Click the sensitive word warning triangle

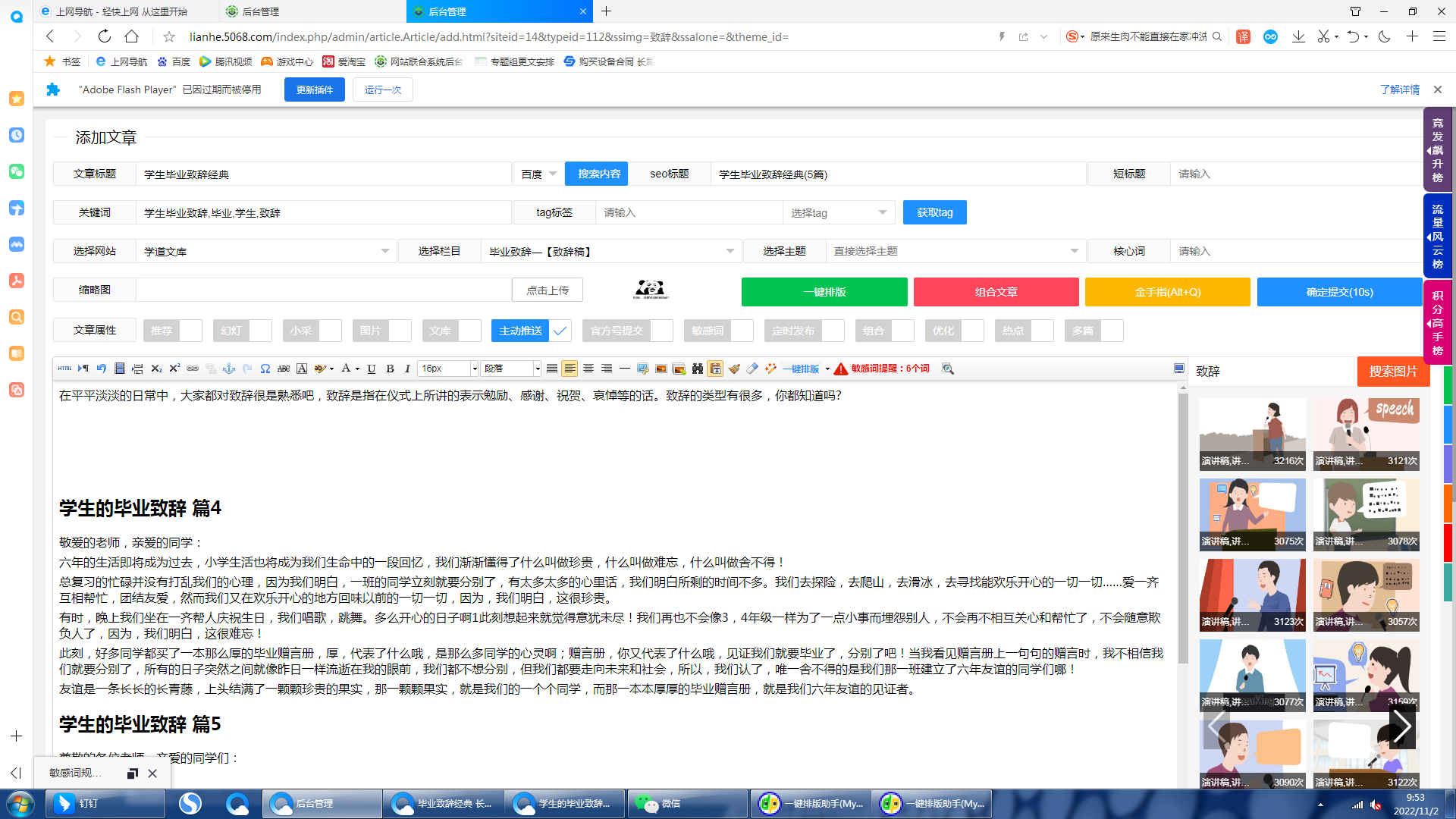pyautogui.click(x=841, y=369)
